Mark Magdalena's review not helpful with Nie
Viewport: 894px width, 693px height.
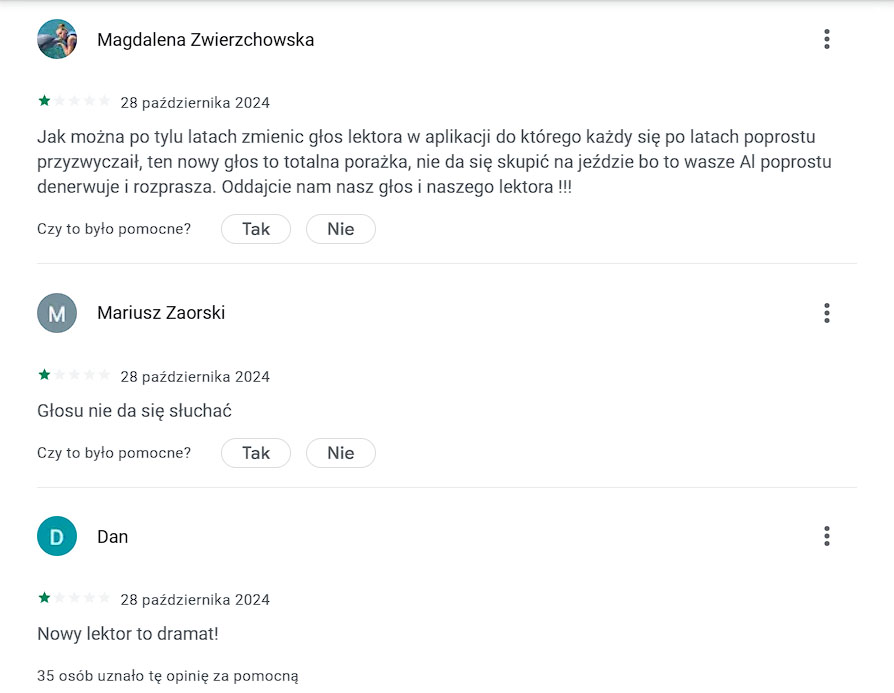341,229
